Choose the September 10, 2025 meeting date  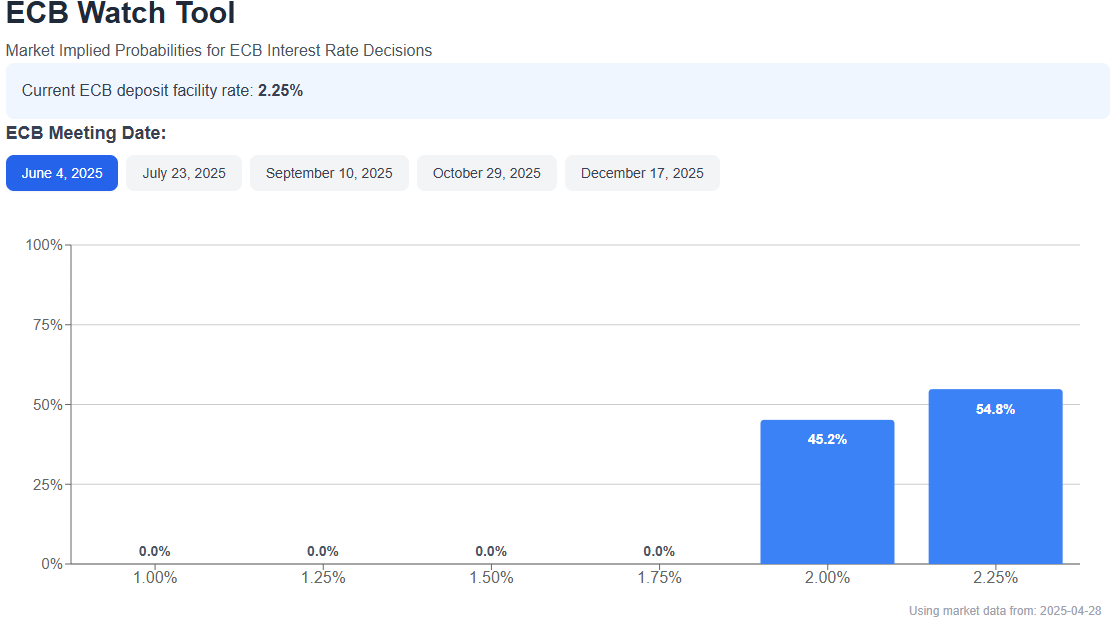pyautogui.click(x=329, y=173)
